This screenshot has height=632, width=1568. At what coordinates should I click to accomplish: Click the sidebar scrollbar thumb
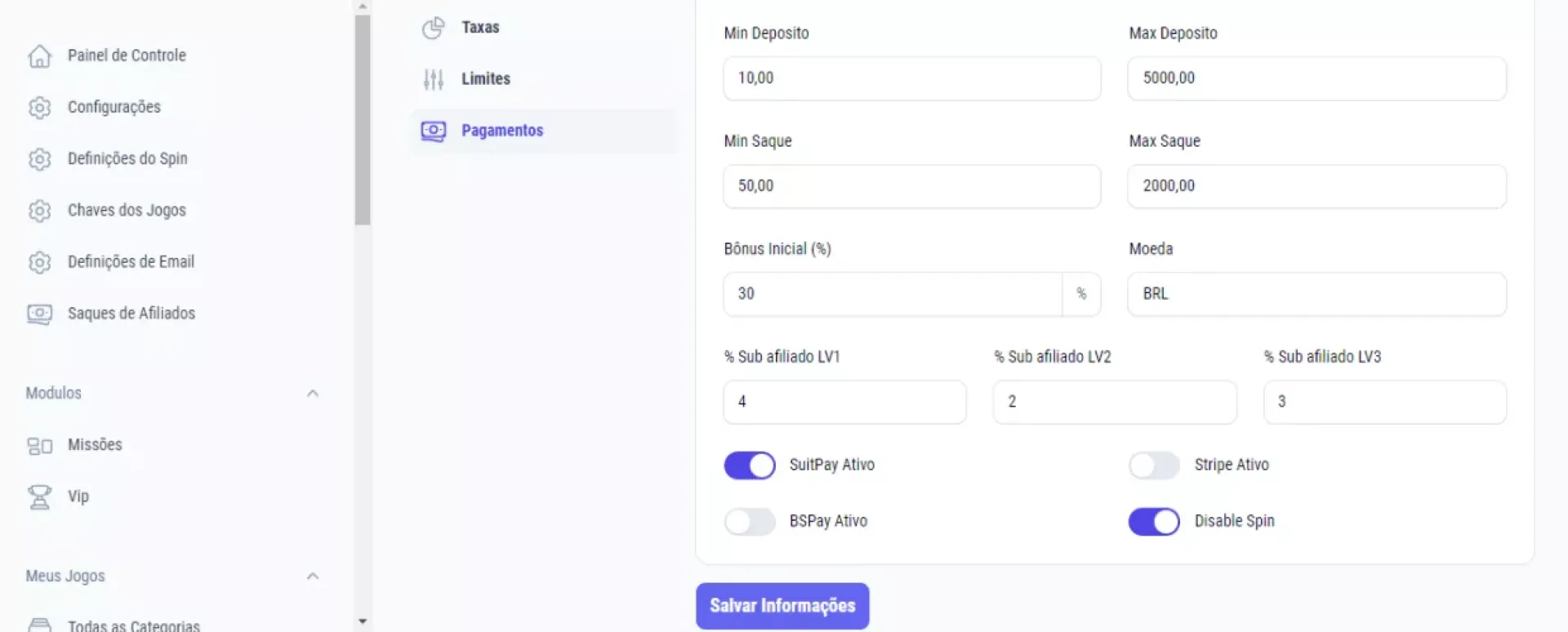363,119
